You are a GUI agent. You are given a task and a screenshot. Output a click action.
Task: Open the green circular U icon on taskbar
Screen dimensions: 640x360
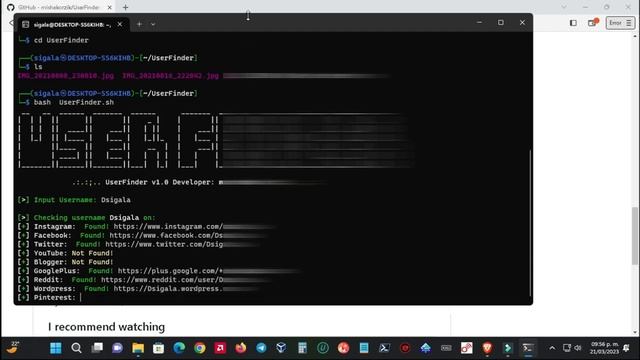point(323,348)
